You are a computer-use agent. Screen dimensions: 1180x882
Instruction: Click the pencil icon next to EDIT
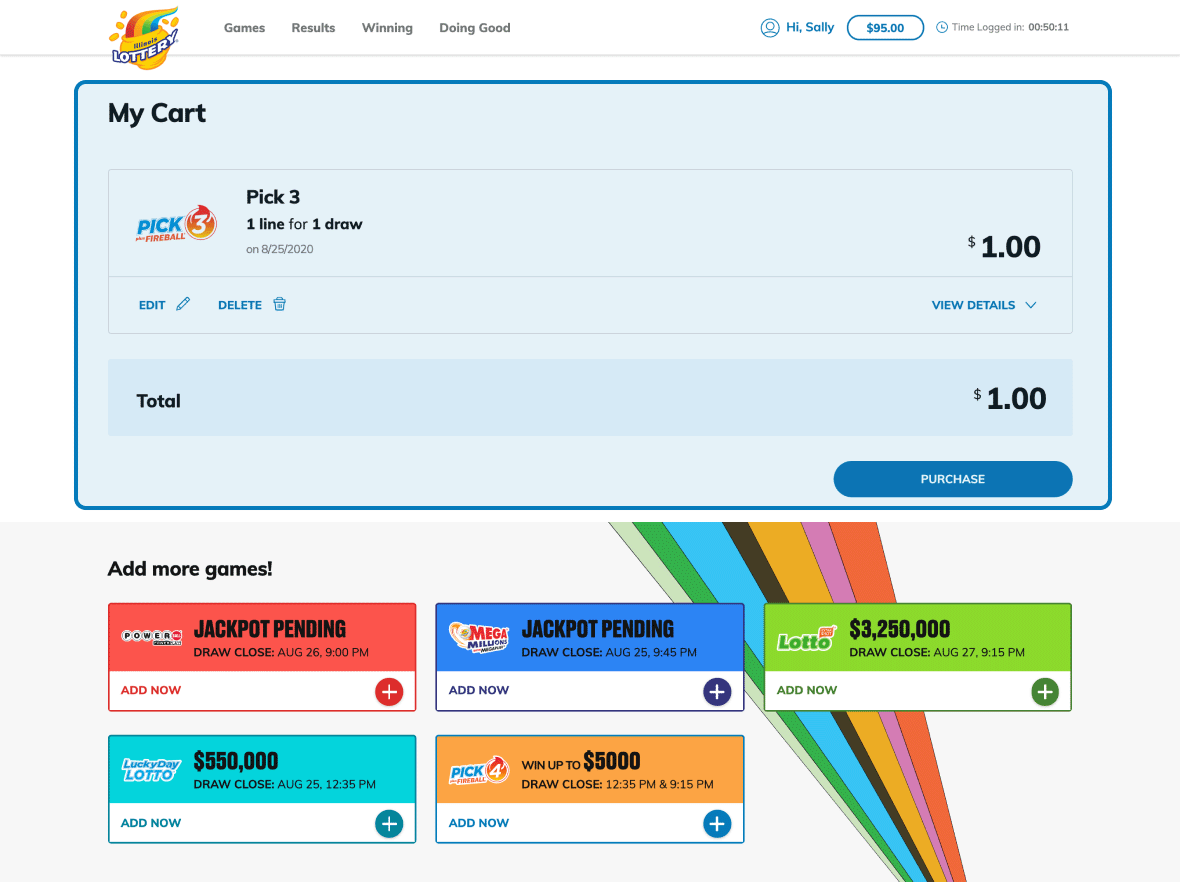183,304
